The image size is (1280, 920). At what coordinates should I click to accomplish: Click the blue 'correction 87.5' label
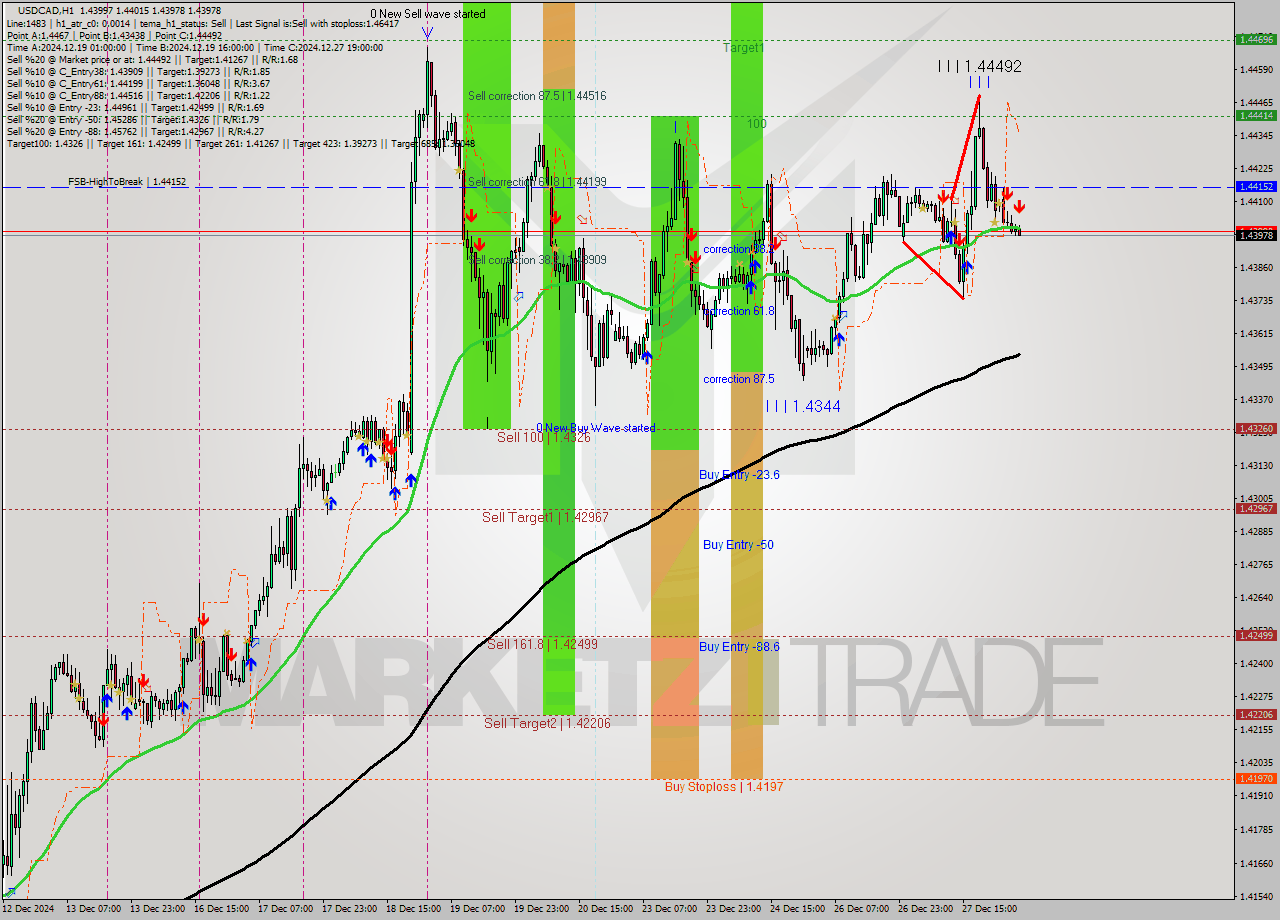pos(739,379)
